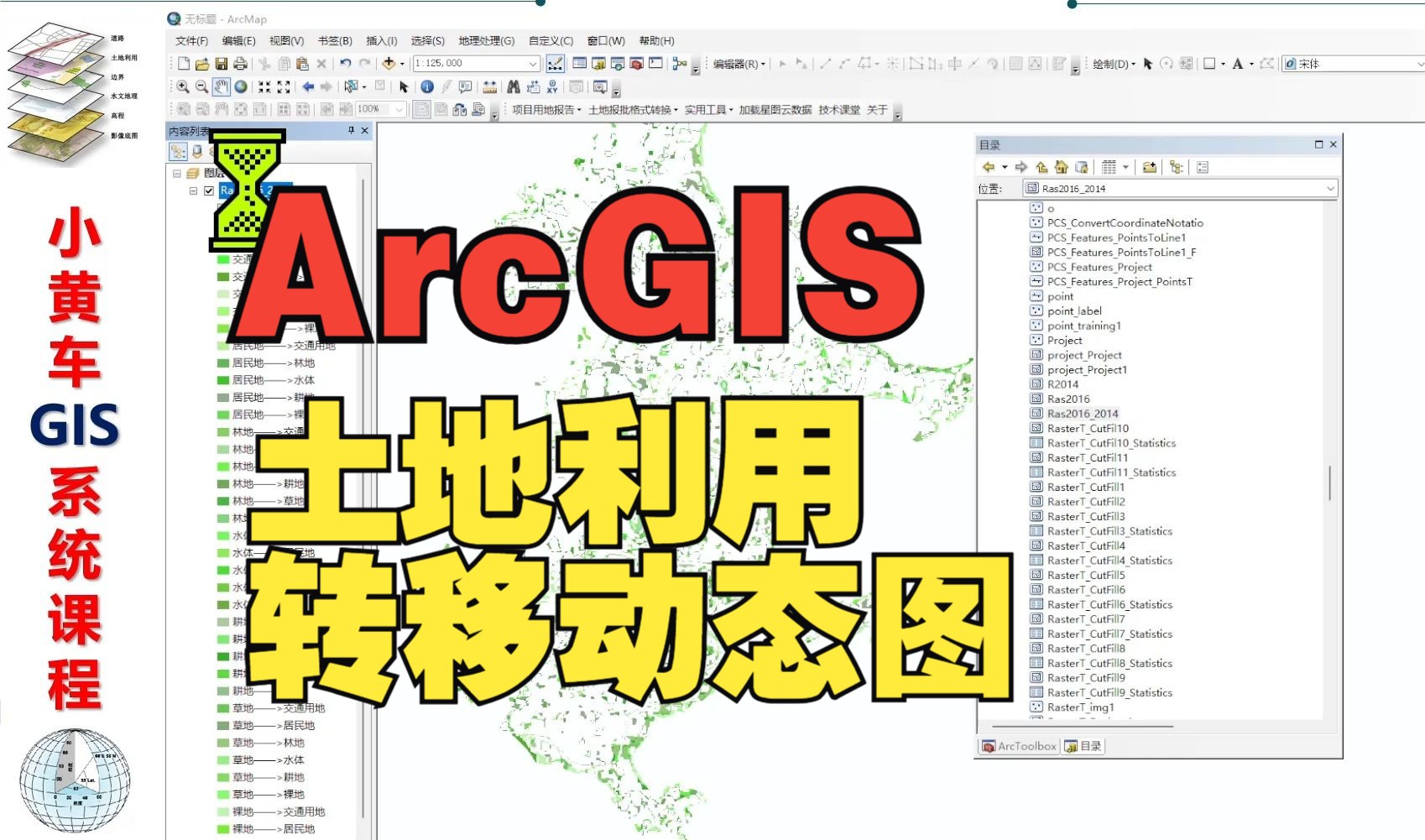
Task: Open the Python window icon
Action: tap(656, 64)
